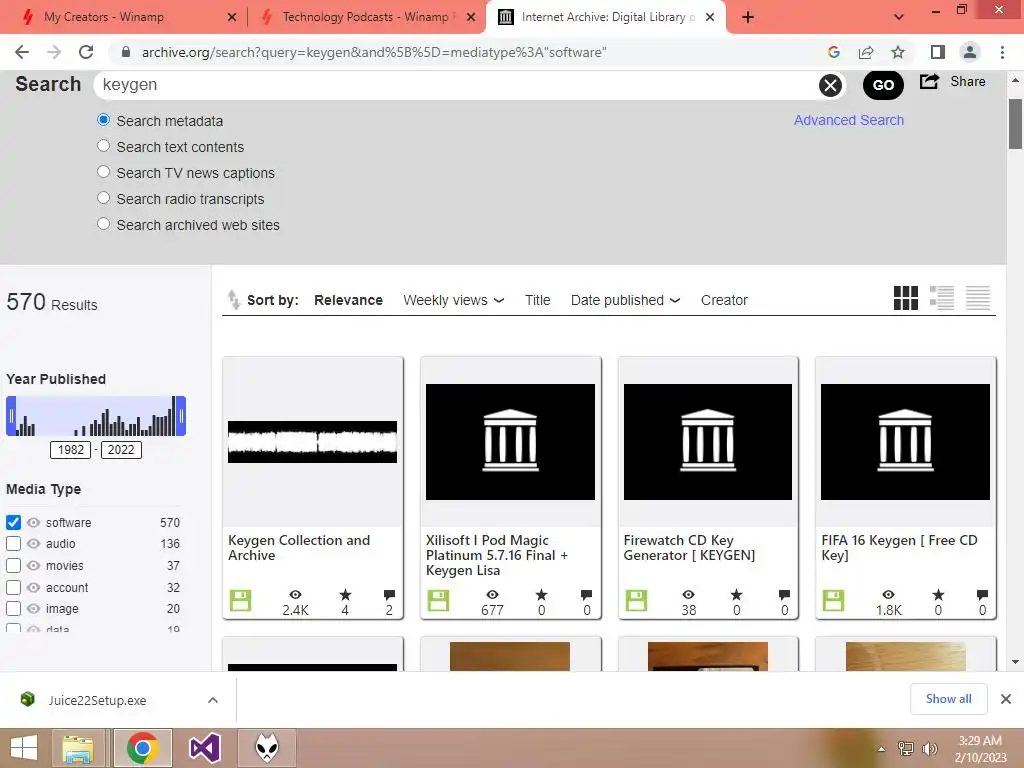Open Keygen Collection and Archive title
Viewport: 1024px width, 768px height.
click(x=299, y=548)
